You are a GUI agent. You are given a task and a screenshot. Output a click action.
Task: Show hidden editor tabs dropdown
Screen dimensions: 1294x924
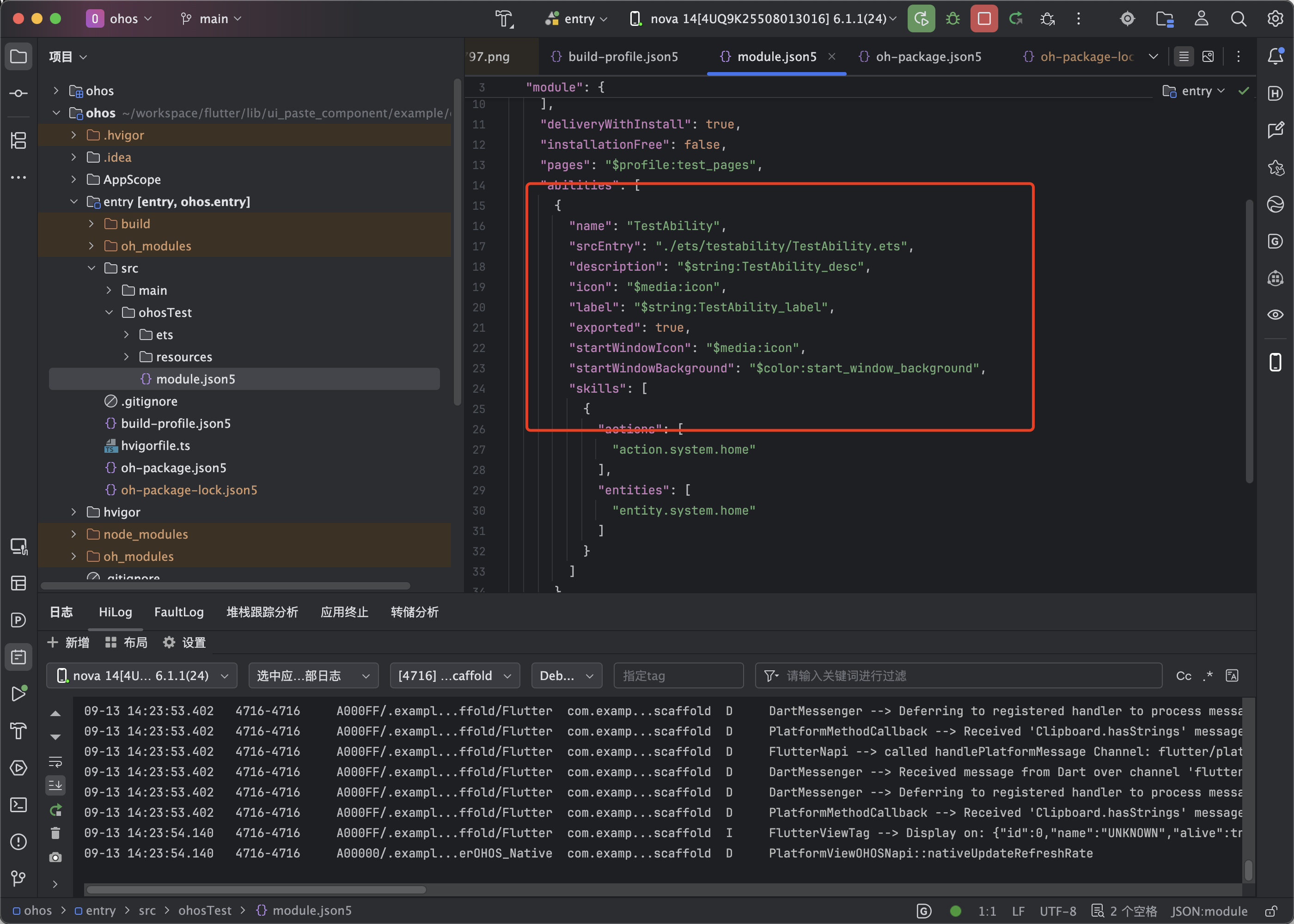[x=1154, y=56]
